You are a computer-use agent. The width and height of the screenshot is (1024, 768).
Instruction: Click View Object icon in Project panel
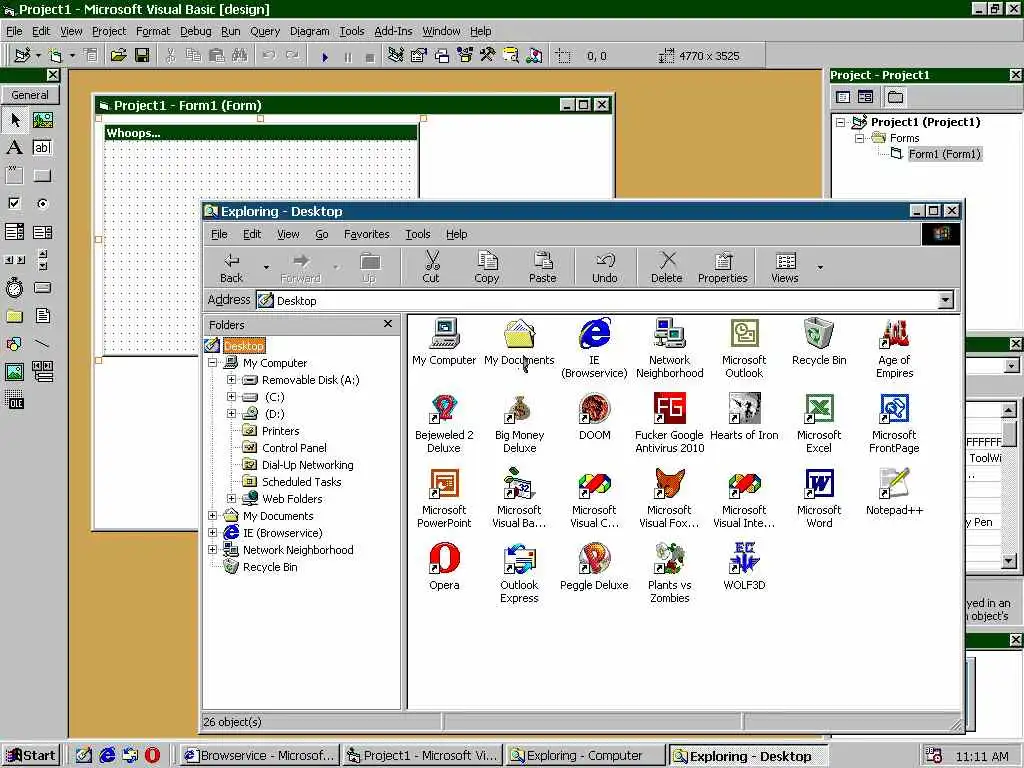point(865,97)
